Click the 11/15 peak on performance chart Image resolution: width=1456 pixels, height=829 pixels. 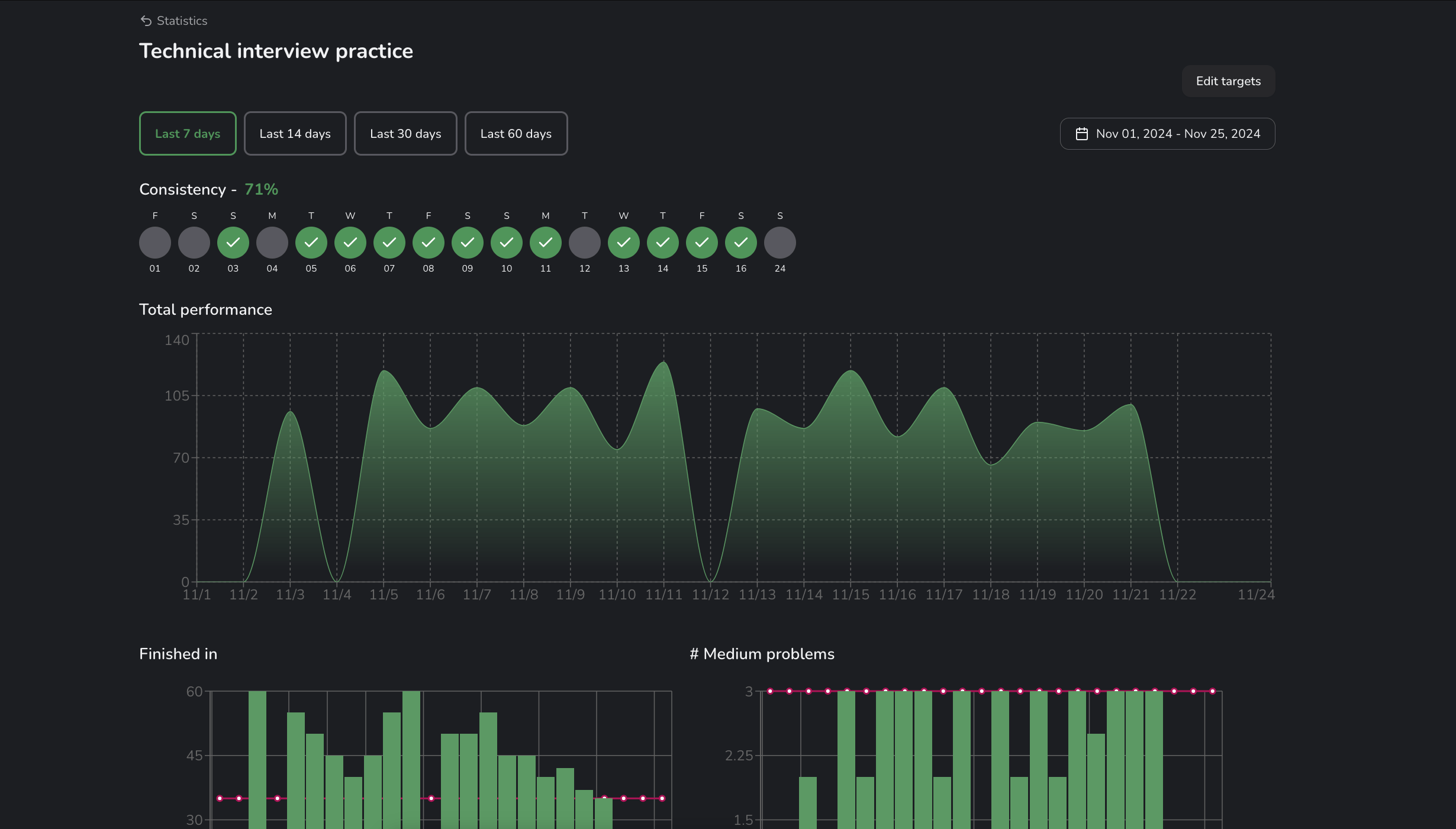(851, 371)
